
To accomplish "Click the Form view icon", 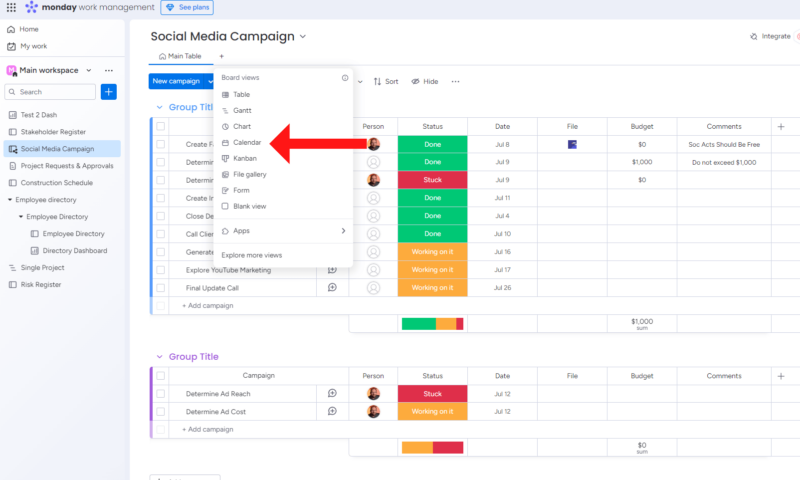I will [x=225, y=190].
